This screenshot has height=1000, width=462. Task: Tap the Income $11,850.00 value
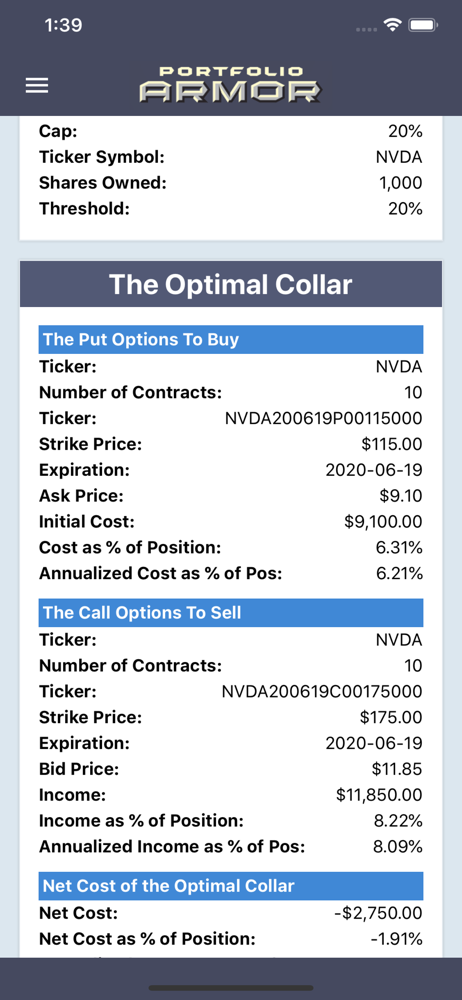pyautogui.click(x=379, y=795)
